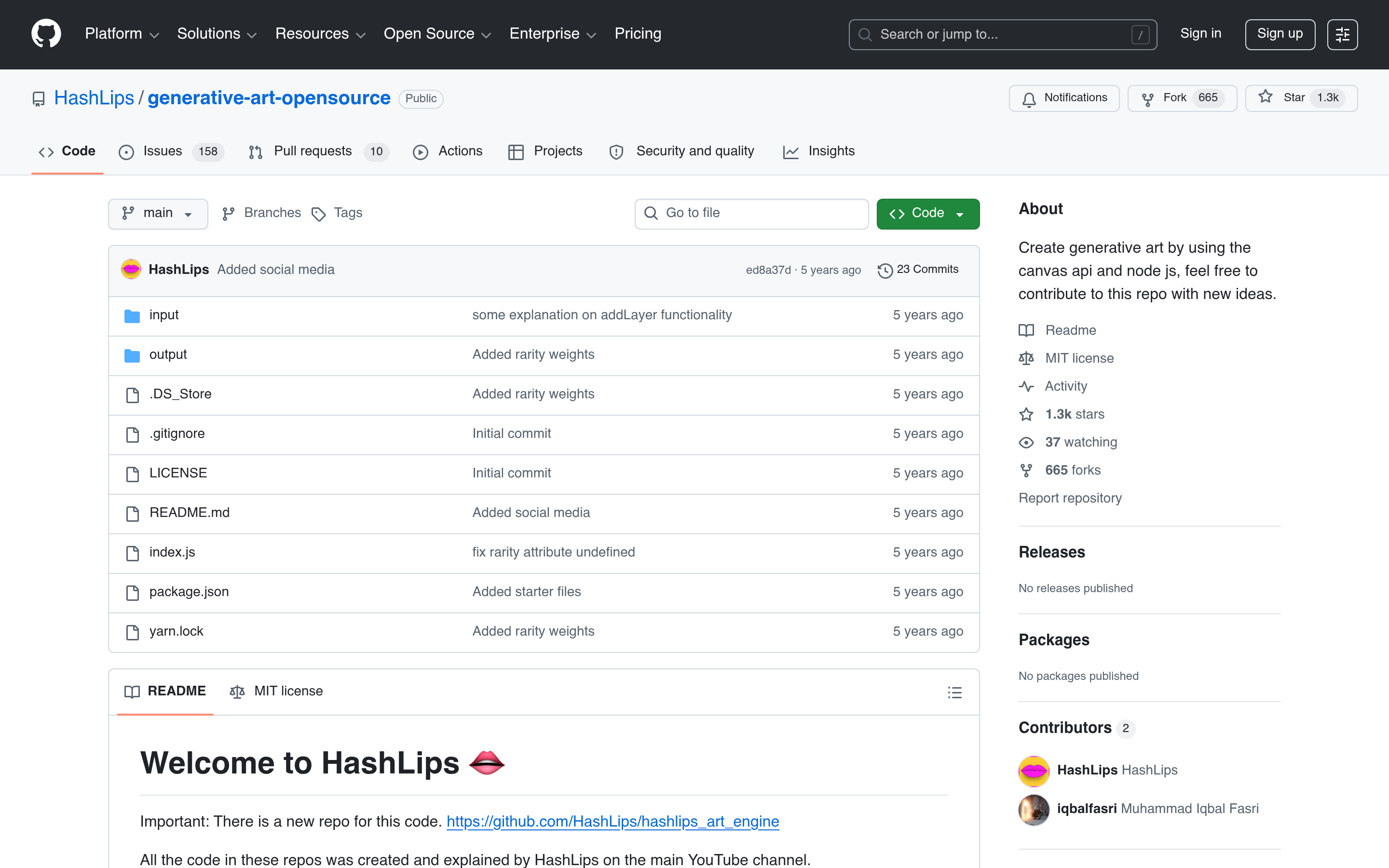This screenshot has width=1389, height=868.
Task: Open the HashLips owner link
Action: 94,98
